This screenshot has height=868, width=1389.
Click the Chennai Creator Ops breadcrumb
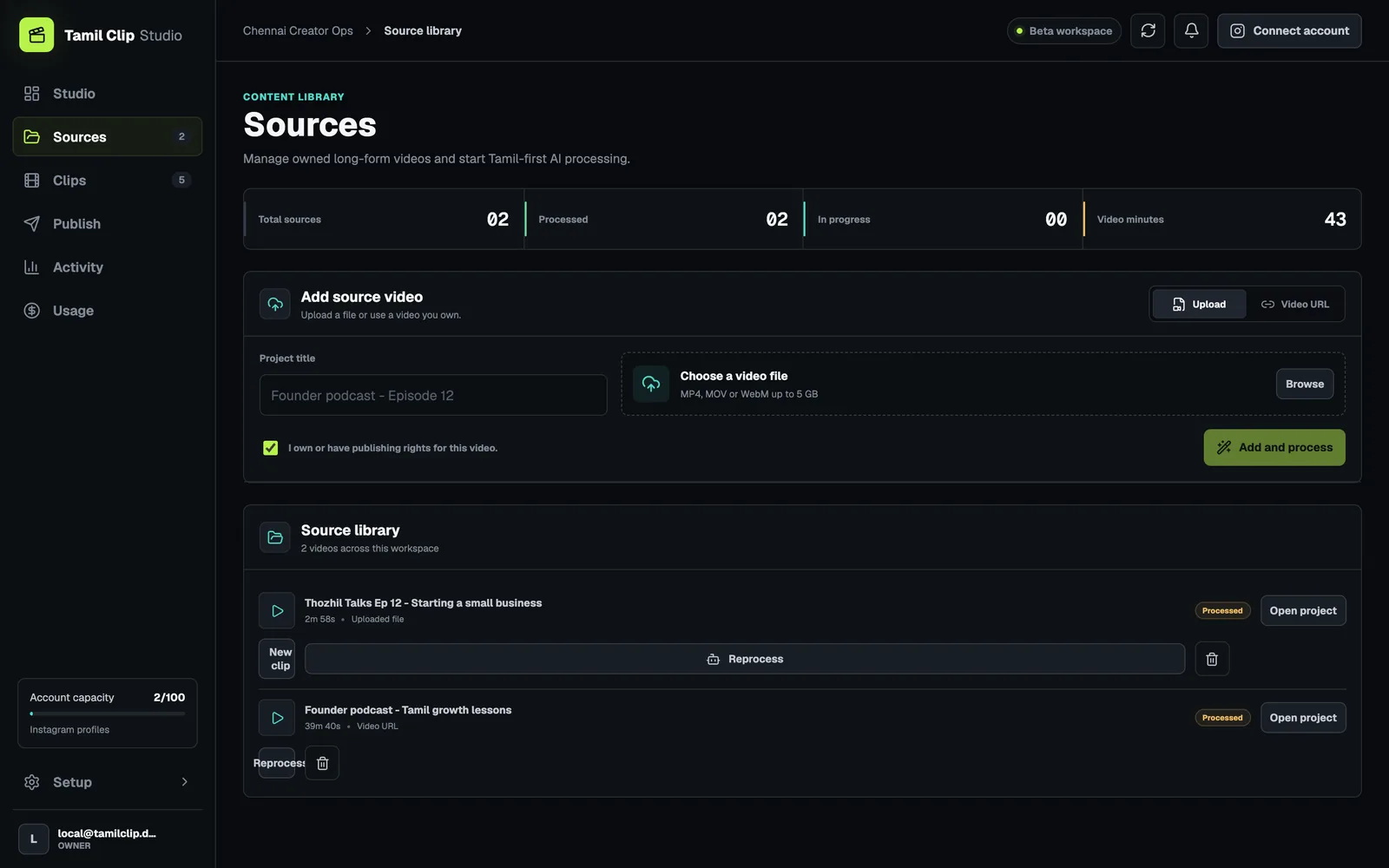click(x=298, y=30)
